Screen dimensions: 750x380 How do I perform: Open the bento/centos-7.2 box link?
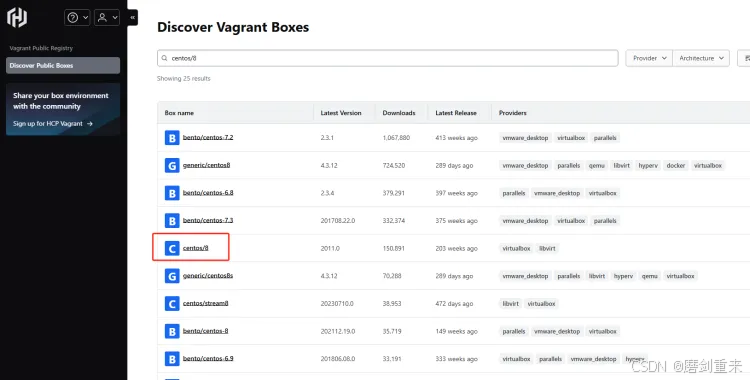click(208, 137)
